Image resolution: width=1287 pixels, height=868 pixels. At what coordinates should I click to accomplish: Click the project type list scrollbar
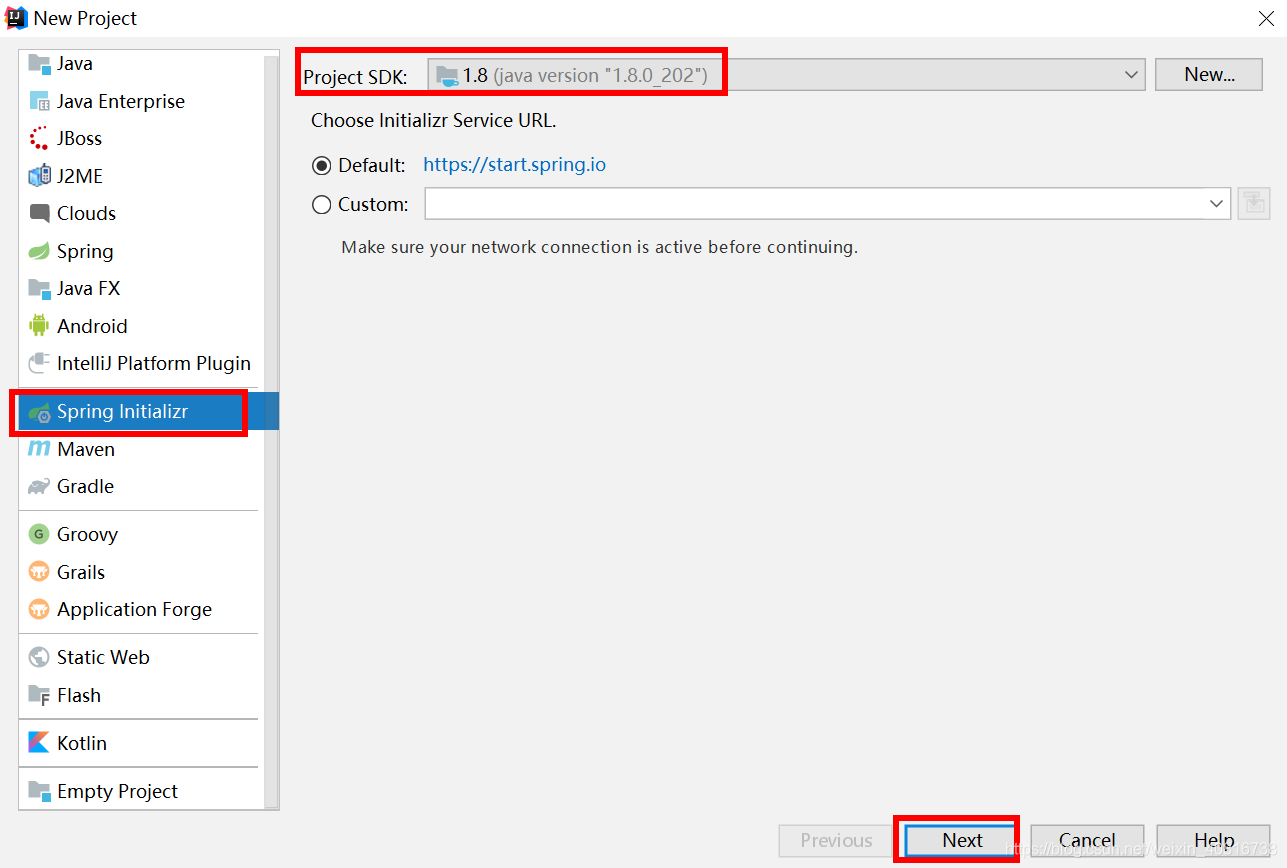tap(271, 430)
